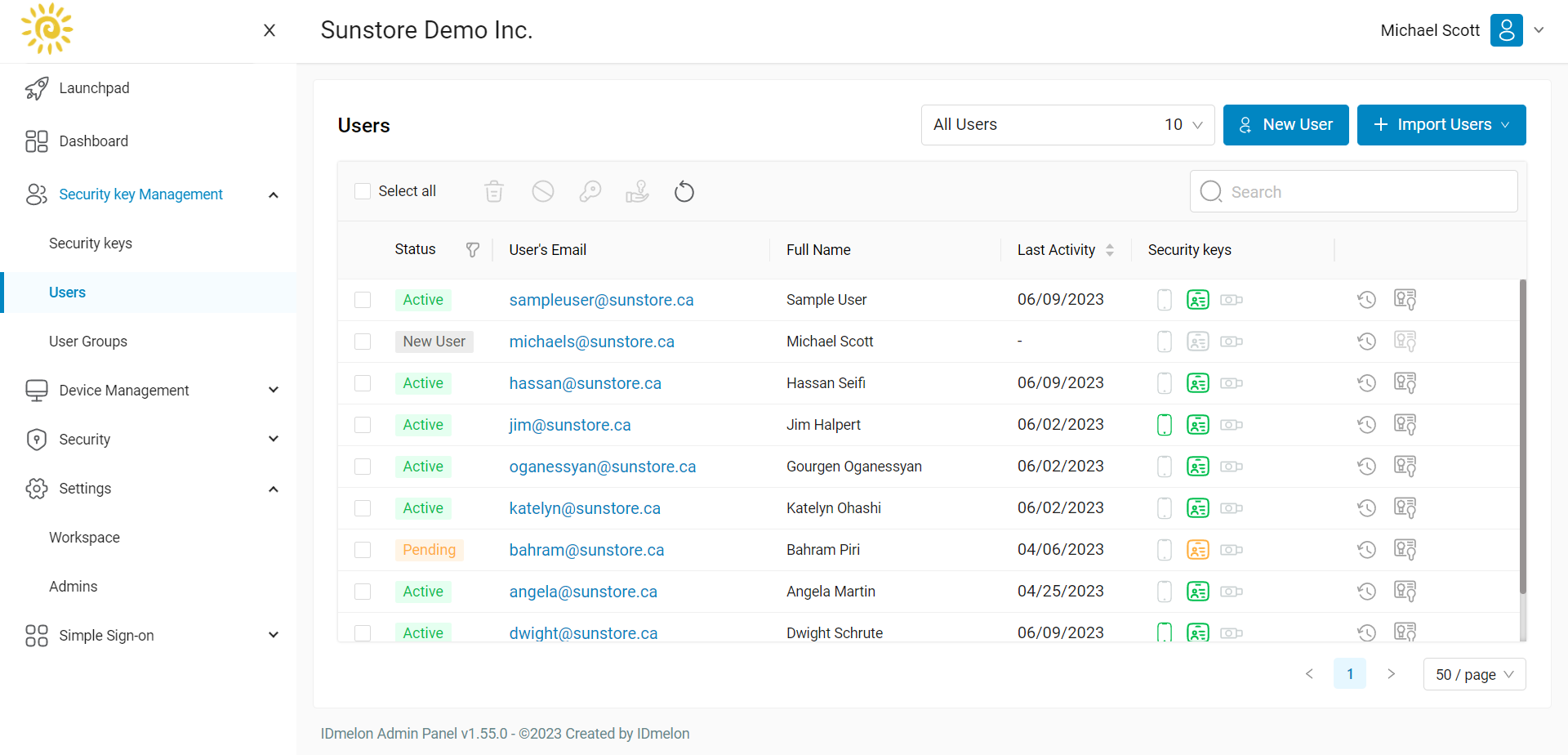The height and width of the screenshot is (755, 1568).
Task: Click the disable (circle slash) toolbar icon
Action: click(543, 191)
